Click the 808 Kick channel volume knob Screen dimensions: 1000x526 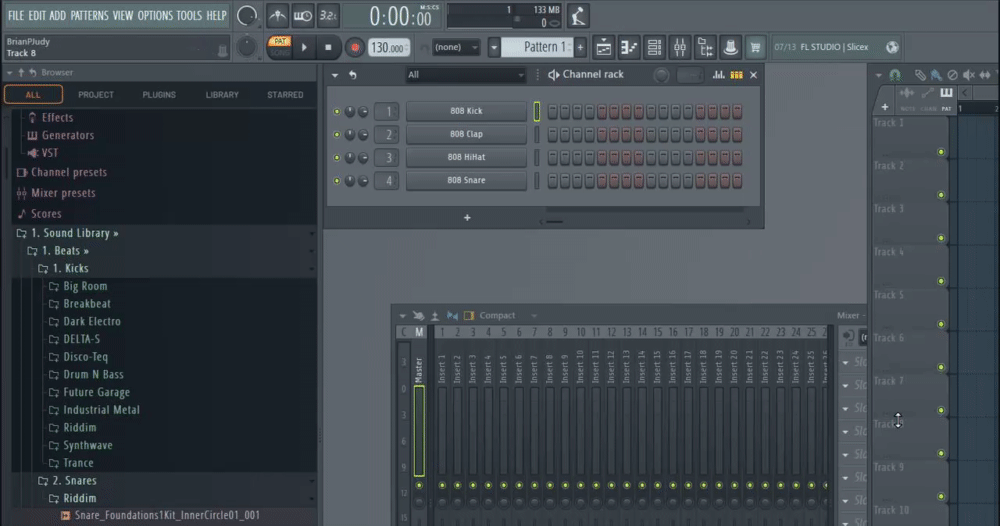pyautogui.click(x=362, y=112)
